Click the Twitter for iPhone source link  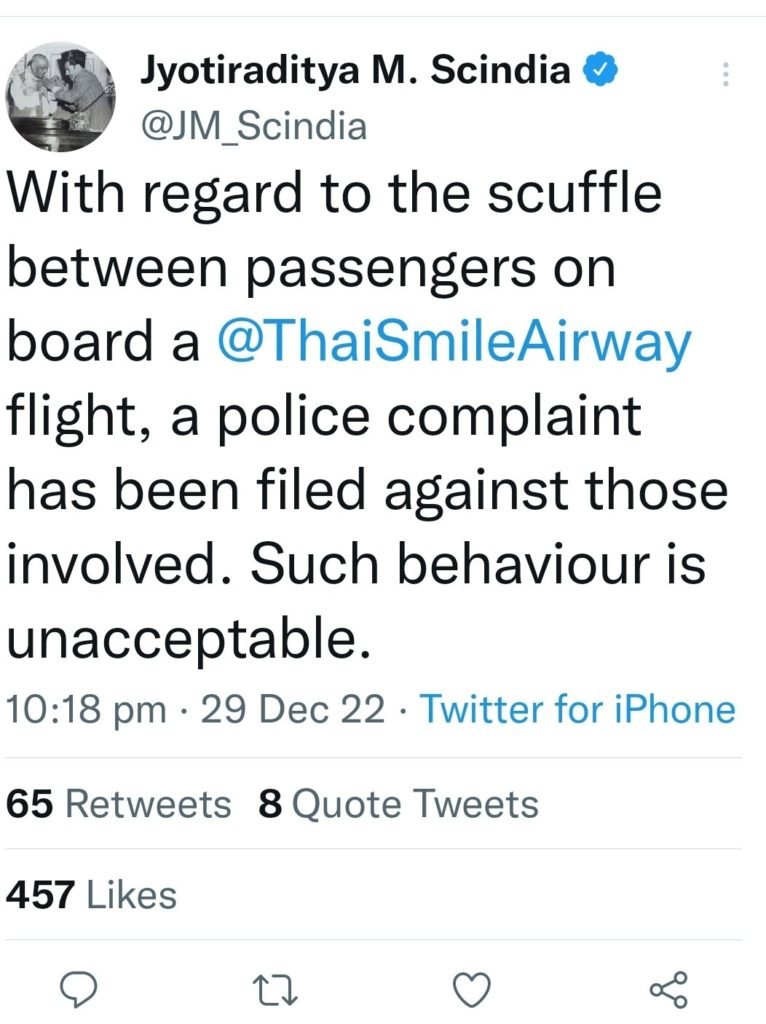click(577, 710)
